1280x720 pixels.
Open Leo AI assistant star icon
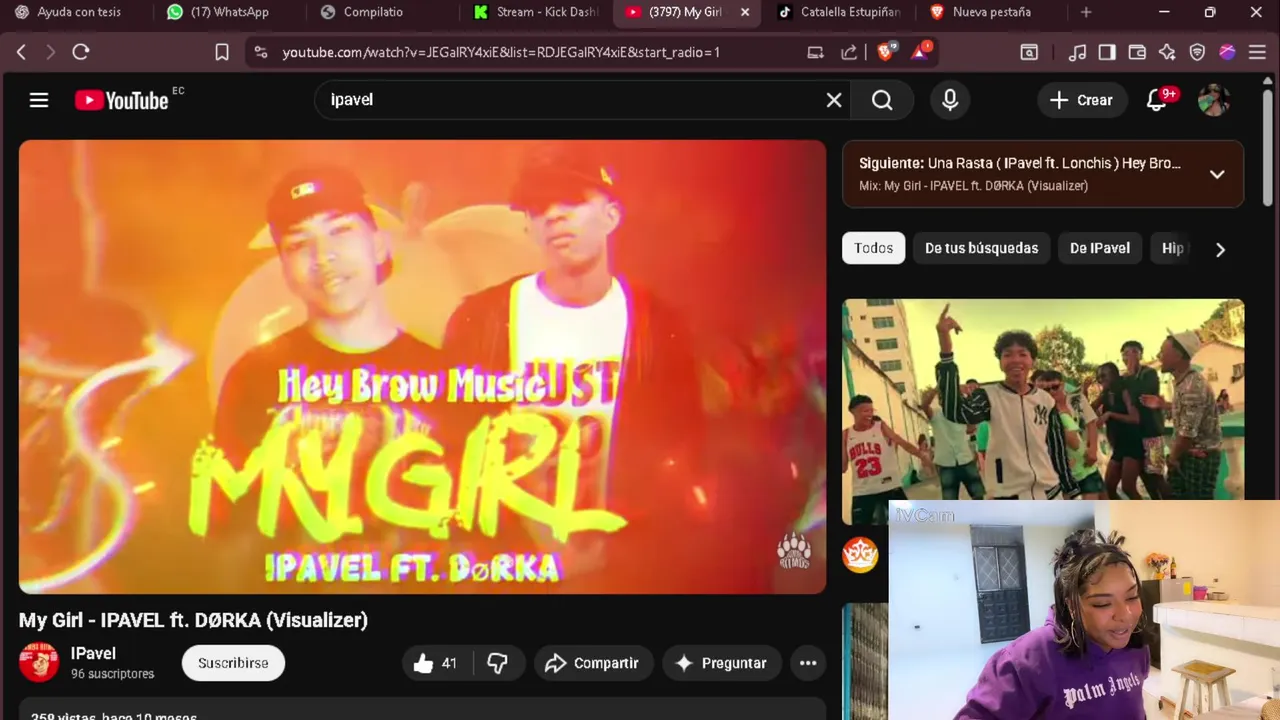(1167, 52)
